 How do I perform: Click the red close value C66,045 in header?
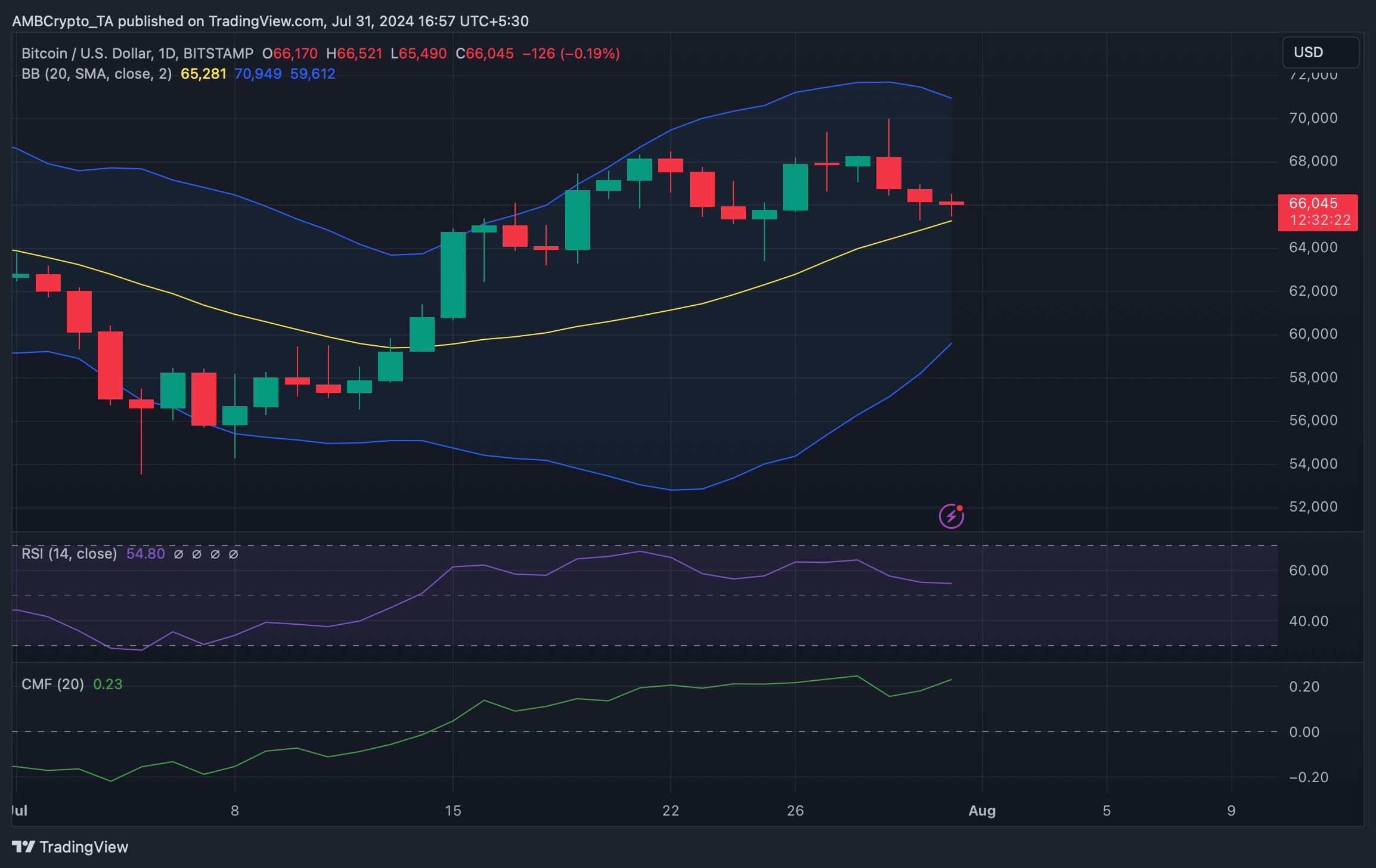click(484, 54)
